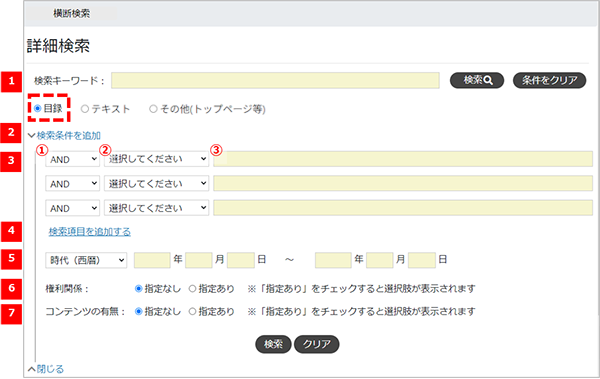Viewport: 600px width, 379px height.
Task: Click the 条件をクリア button
Action: point(549,80)
